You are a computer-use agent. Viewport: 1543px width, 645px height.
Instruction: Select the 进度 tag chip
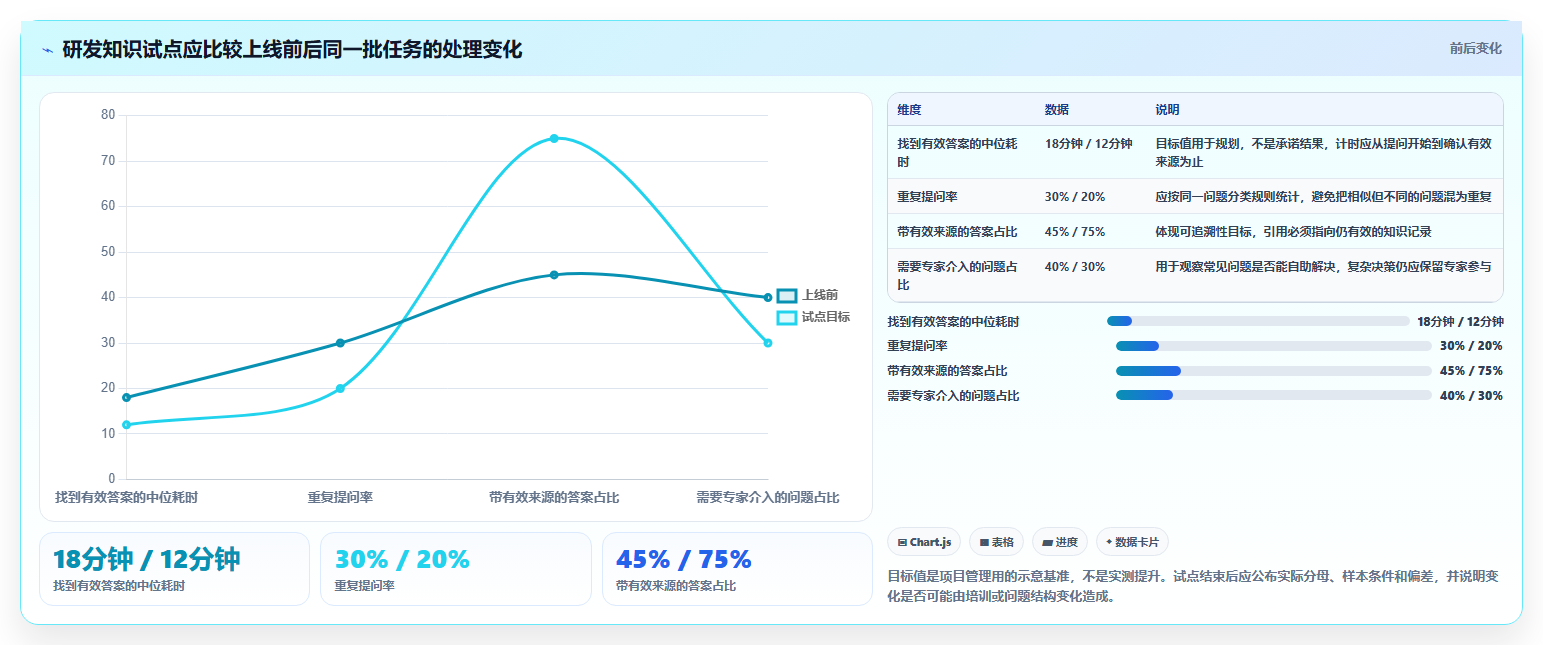[1060, 542]
